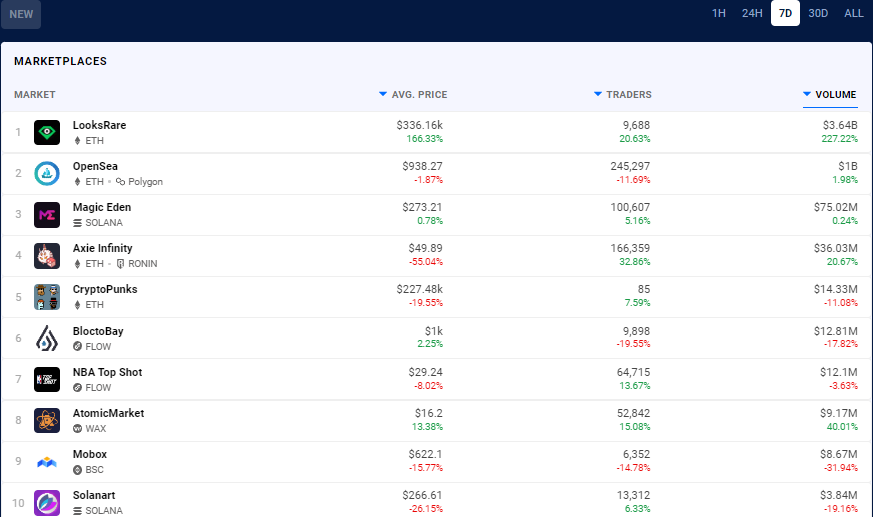The image size is (873, 517).
Task: Click the AtomicMarket logo icon
Action: coord(47,421)
